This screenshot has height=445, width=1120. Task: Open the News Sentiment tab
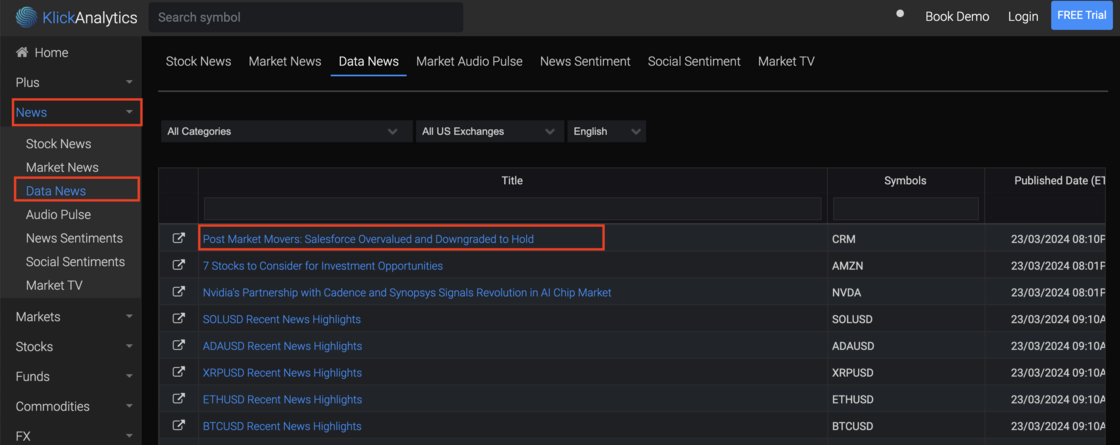point(585,61)
